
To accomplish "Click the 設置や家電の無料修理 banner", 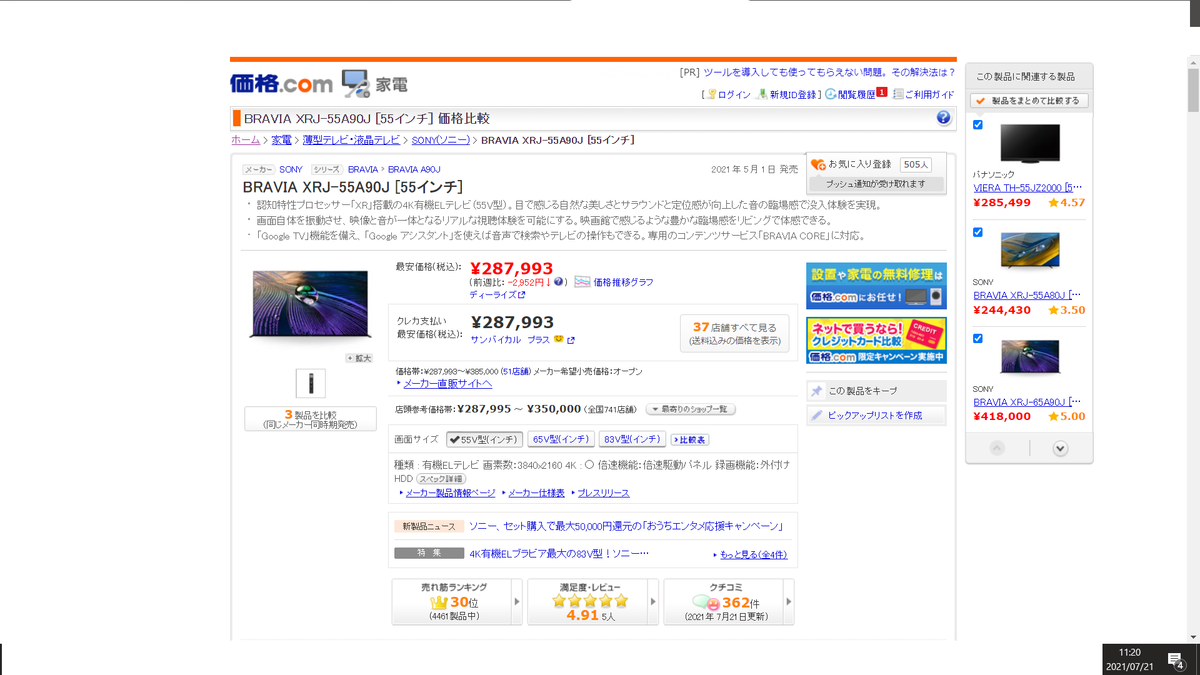I will 876,286.
